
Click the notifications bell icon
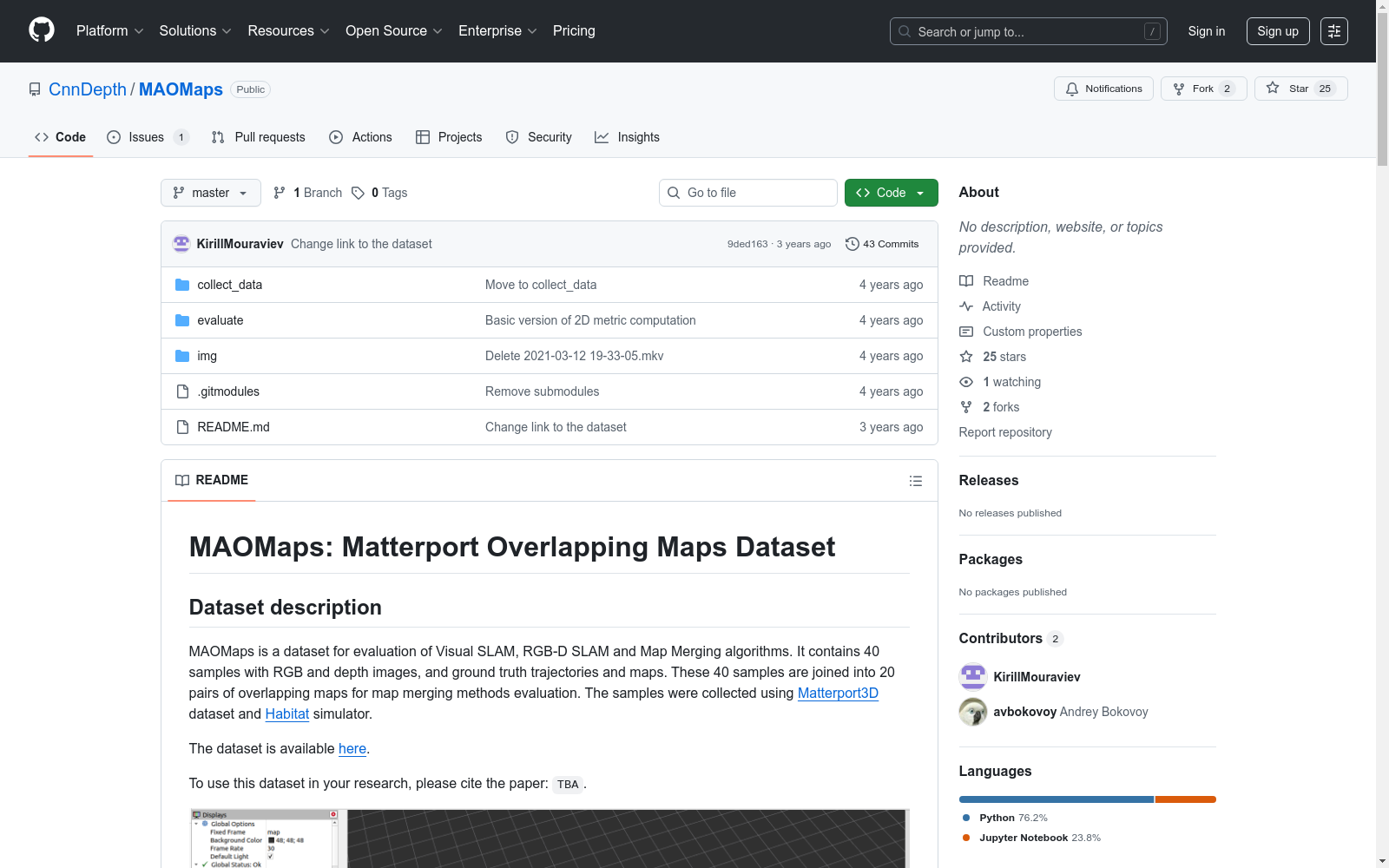click(1072, 89)
